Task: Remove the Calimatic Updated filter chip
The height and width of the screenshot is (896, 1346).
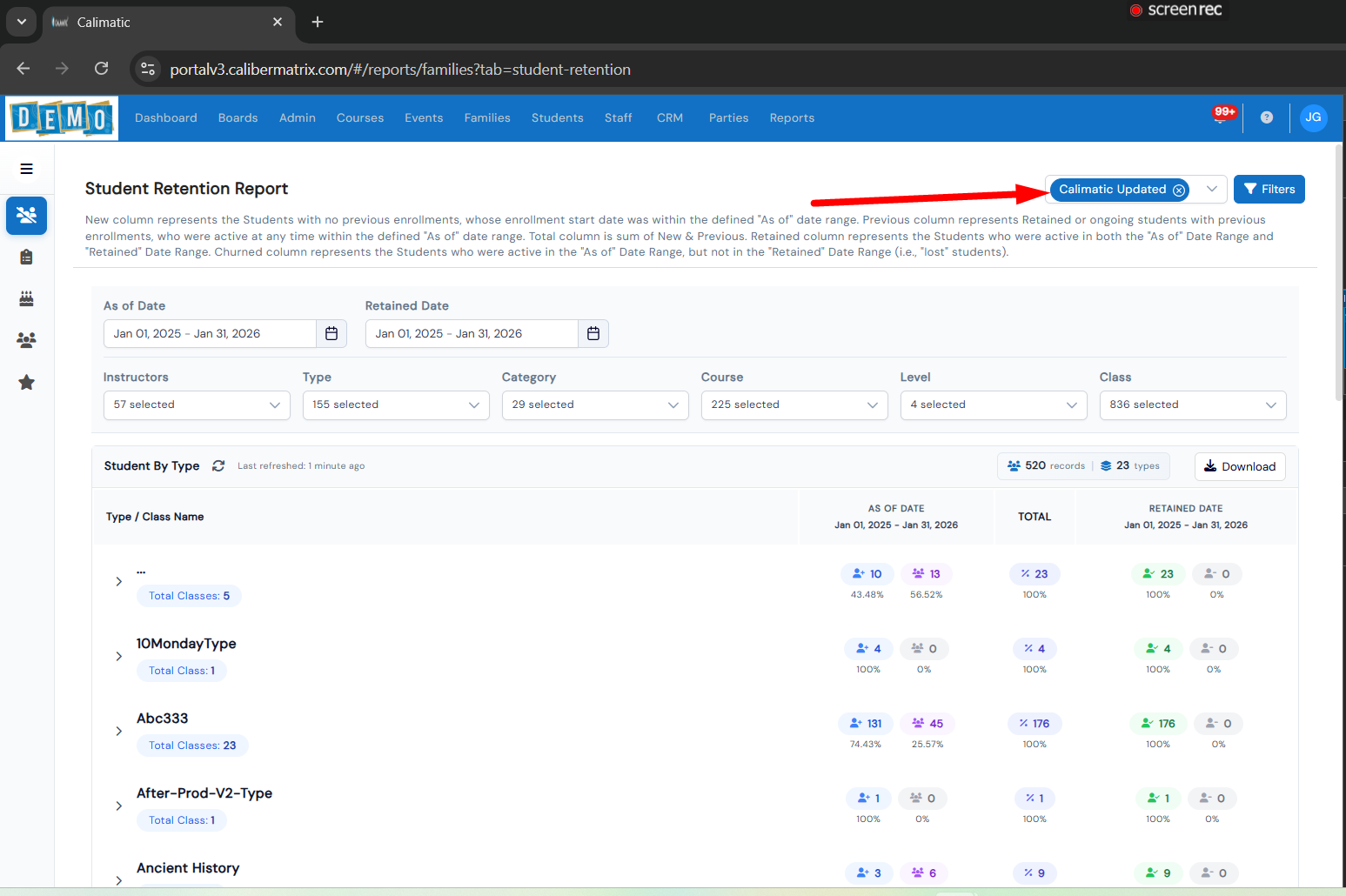Action: point(1179,190)
